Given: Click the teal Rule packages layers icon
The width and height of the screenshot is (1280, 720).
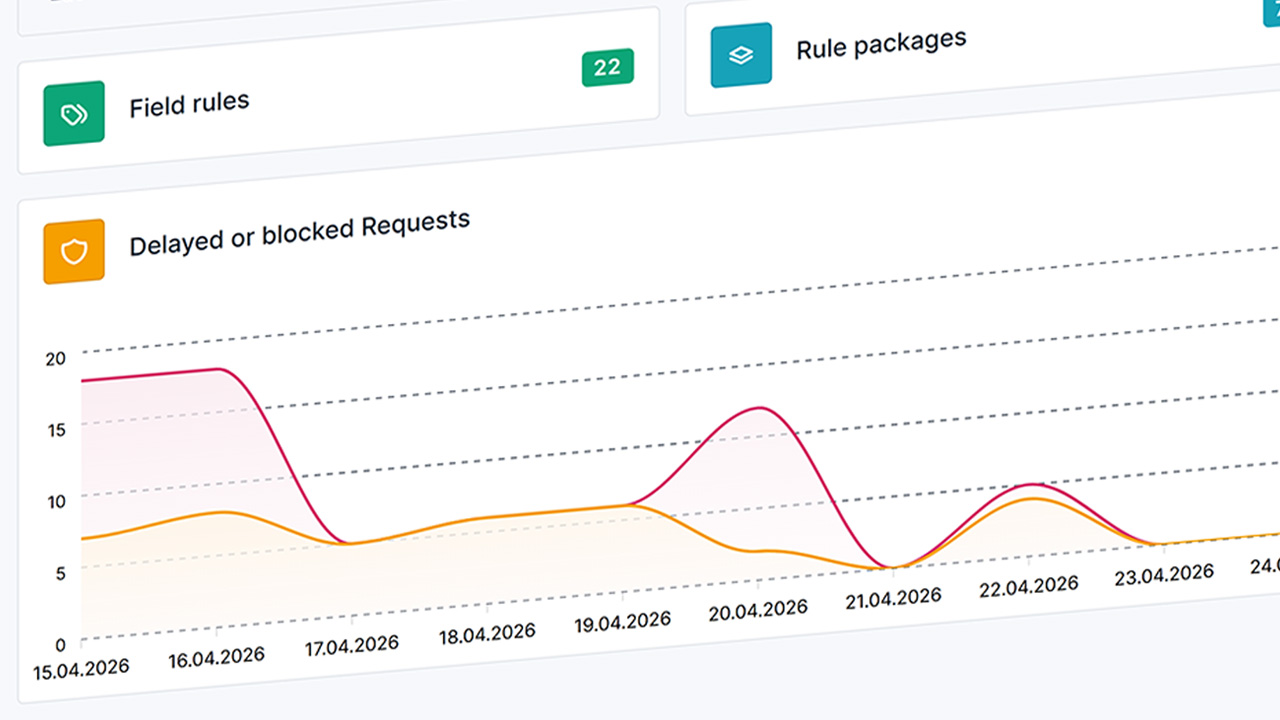Looking at the screenshot, I should click(741, 55).
